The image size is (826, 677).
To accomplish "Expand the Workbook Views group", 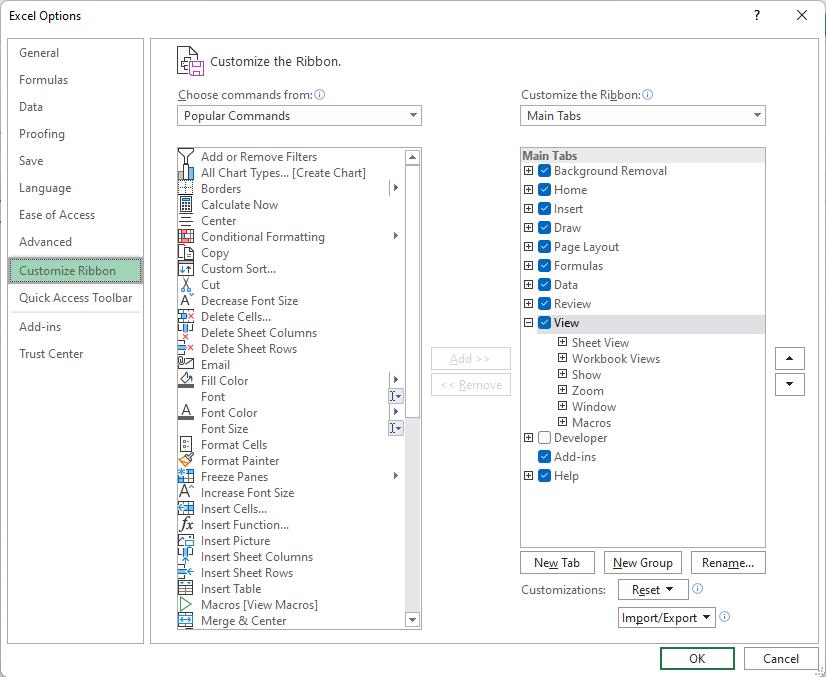I will point(563,358).
